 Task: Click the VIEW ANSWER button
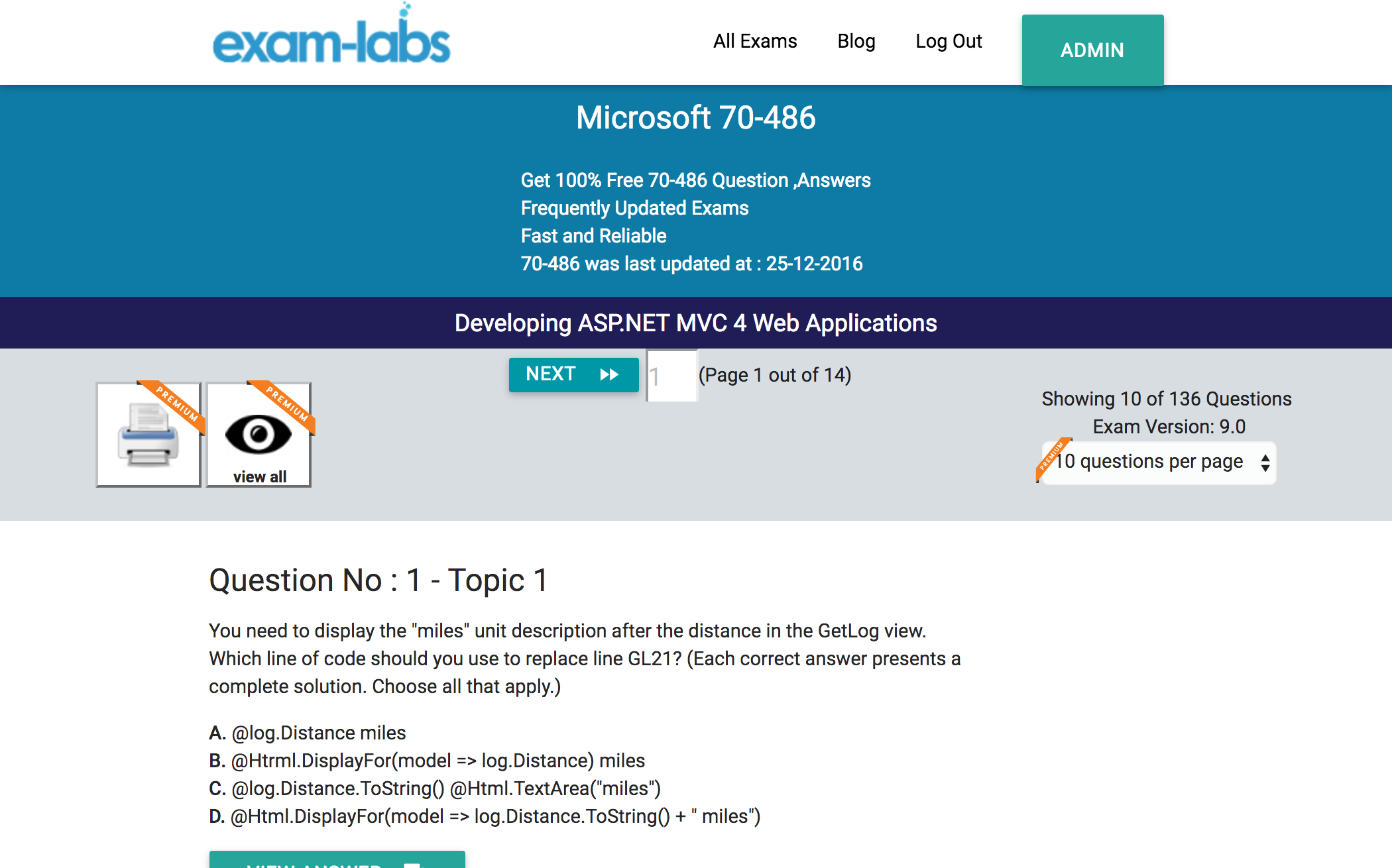pyautogui.click(x=337, y=859)
